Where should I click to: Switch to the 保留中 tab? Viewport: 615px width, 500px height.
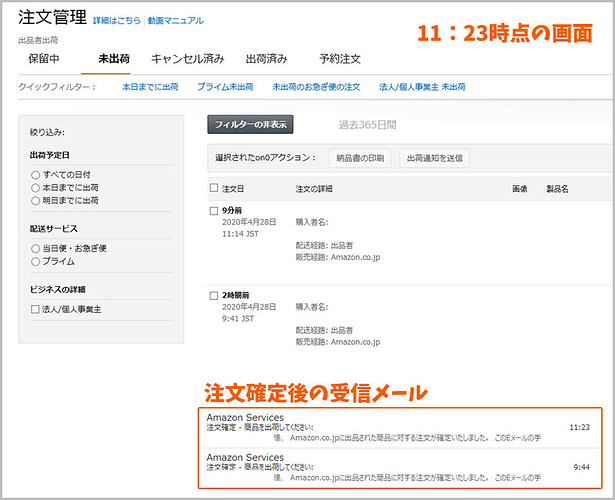pyautogui.click(x=44, y=59)
